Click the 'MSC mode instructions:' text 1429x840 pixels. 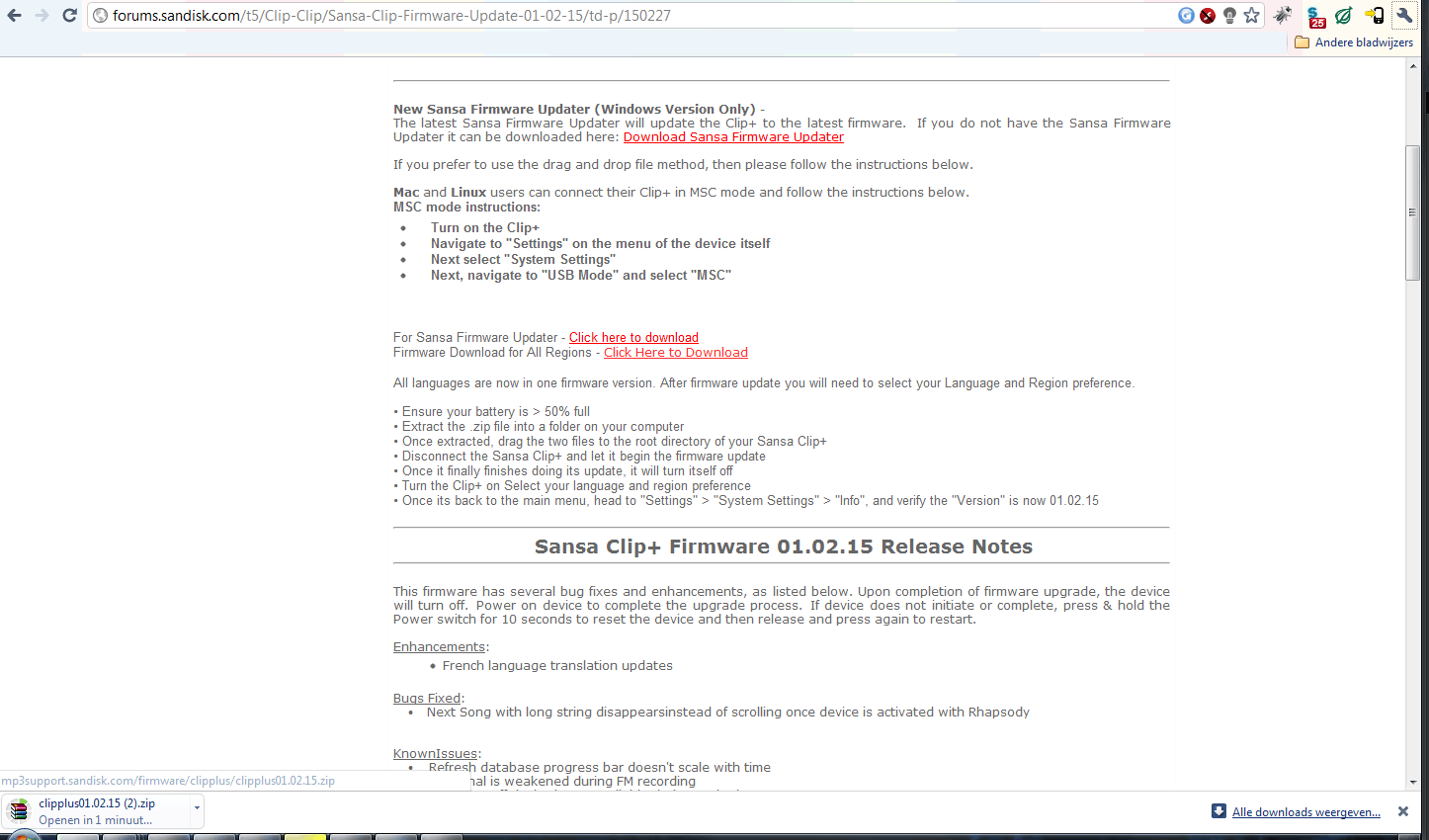pyautogui.click(x=466, y=208)
